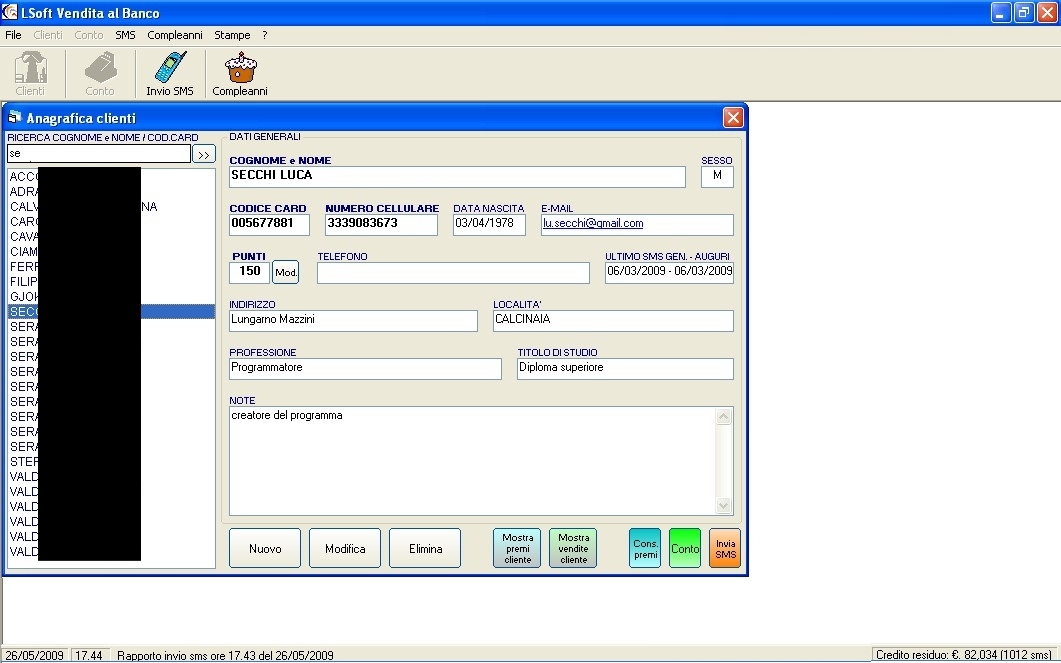
Task: Click the status bar time 17.44
Action: click(x=89, y=656)
